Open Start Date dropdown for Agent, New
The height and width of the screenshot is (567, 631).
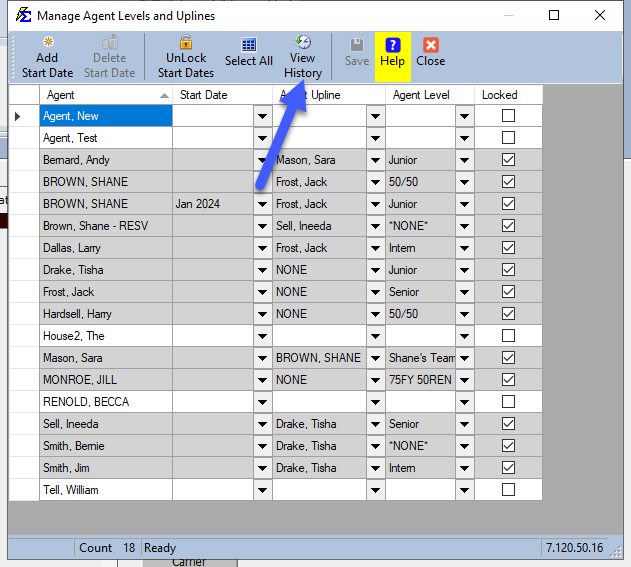263,116
